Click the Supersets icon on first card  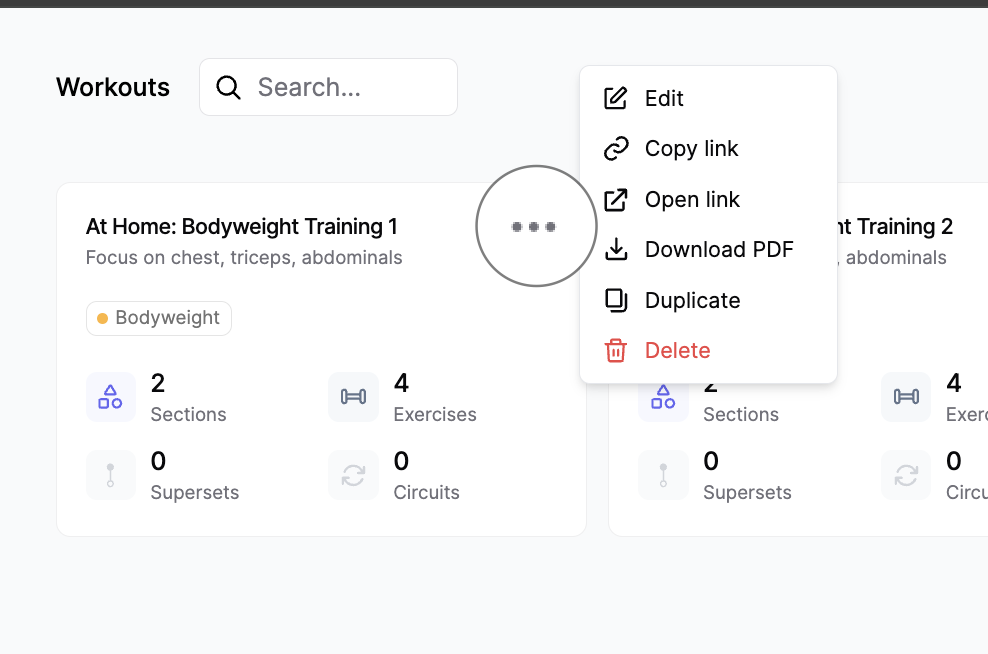click(x=110, y=475)
